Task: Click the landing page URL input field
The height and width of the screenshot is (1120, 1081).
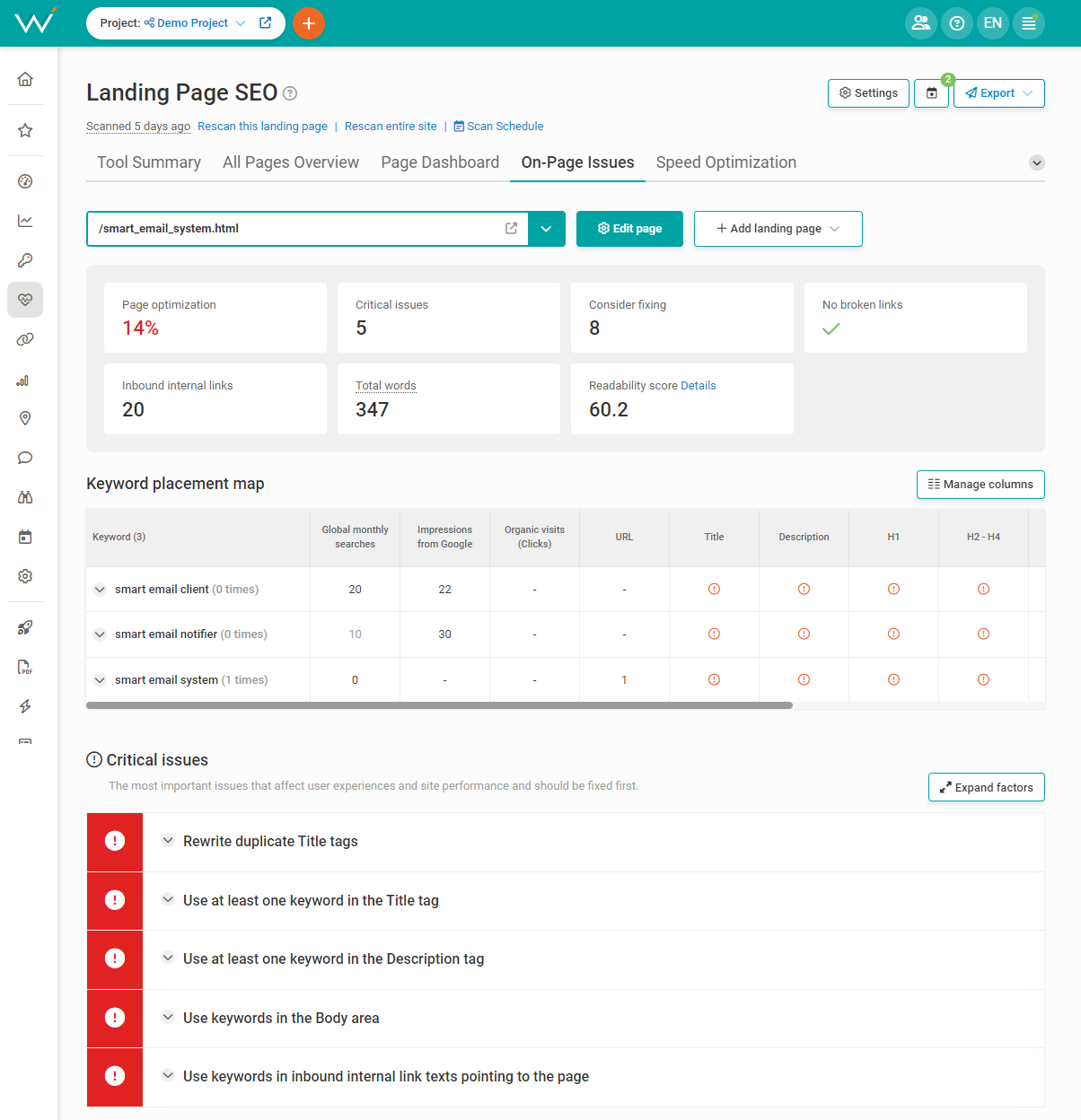Action: pyautogui.click(x=307, y=229)
